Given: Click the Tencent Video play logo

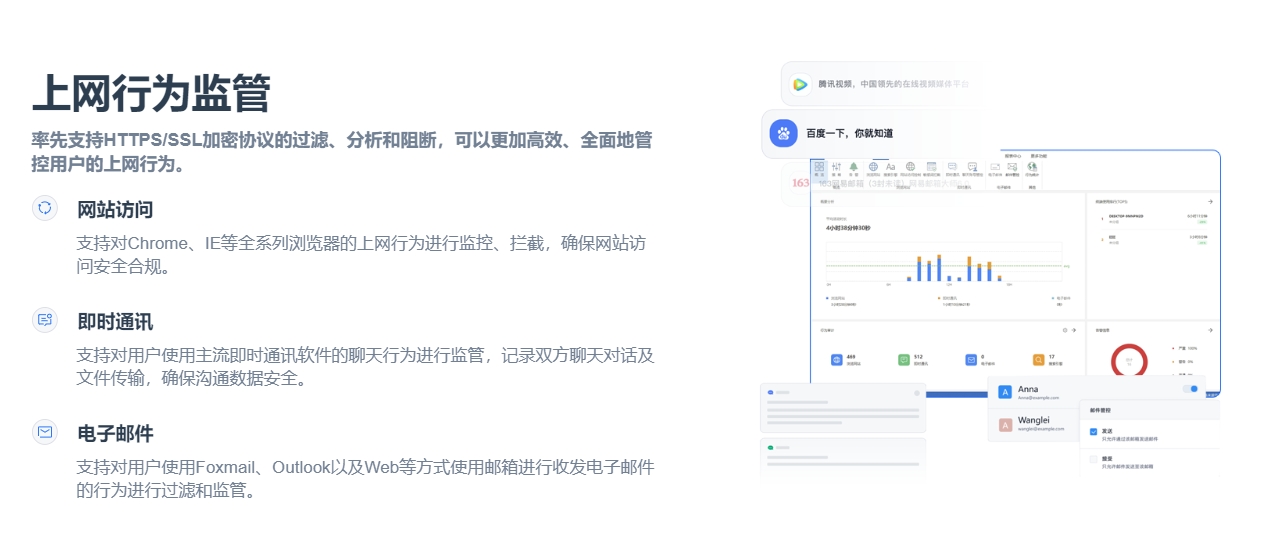Looking at the screenshot, I should (x=800, y=85).
